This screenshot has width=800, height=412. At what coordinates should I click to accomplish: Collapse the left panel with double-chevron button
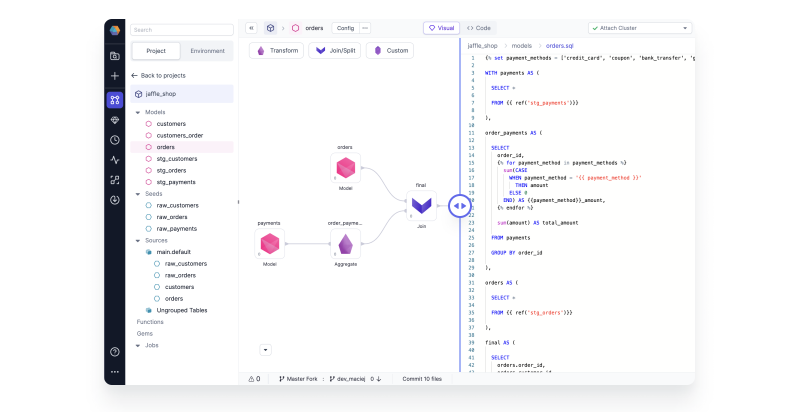coord(251,28)
